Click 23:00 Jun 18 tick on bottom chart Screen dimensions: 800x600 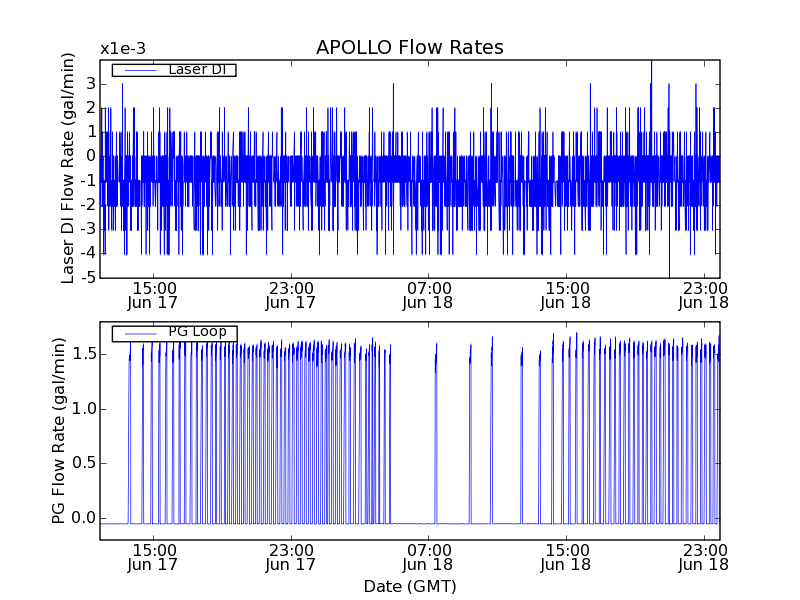[x=705, y=557]
